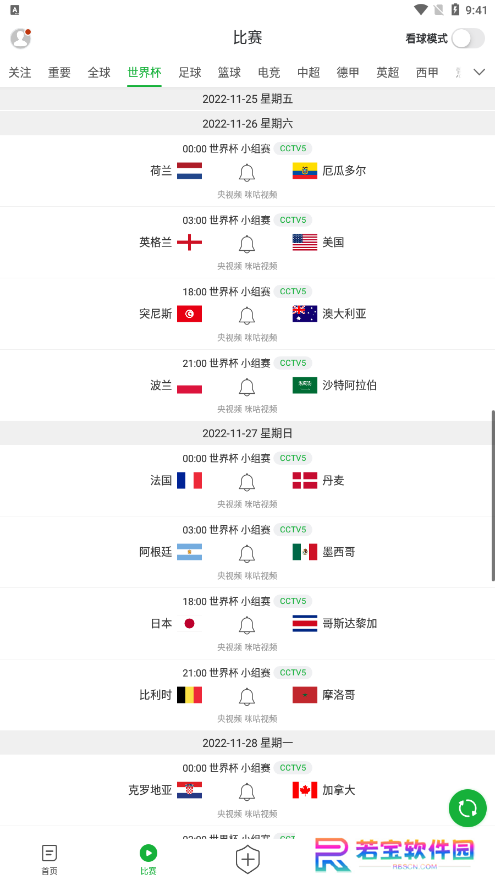Click the vertical scrollbar thumb on right
Screen dimensions: 495x880
pyautogui.click(x=493, y=495)
